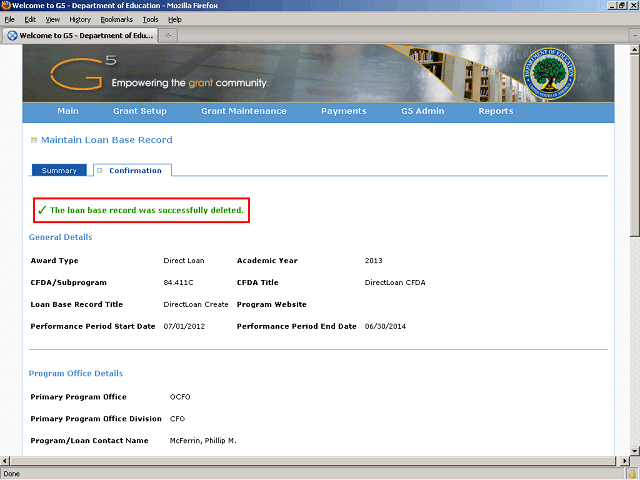Image resolution: width=640 pixels, height=480 pixels.
Task: Click the General Details section heading
Action: 60,237
